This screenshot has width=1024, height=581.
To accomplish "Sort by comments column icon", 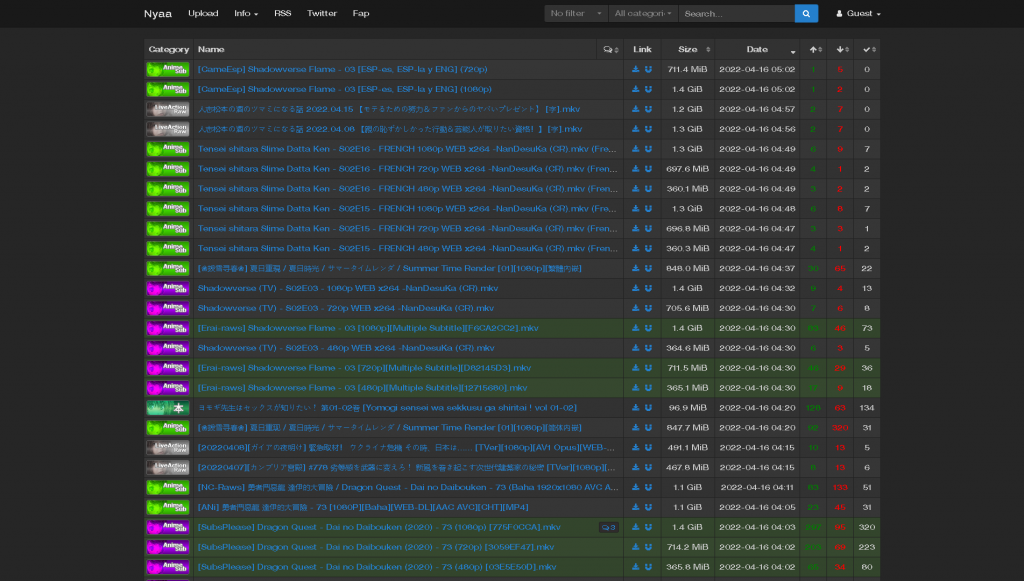I will coord(609,49).
